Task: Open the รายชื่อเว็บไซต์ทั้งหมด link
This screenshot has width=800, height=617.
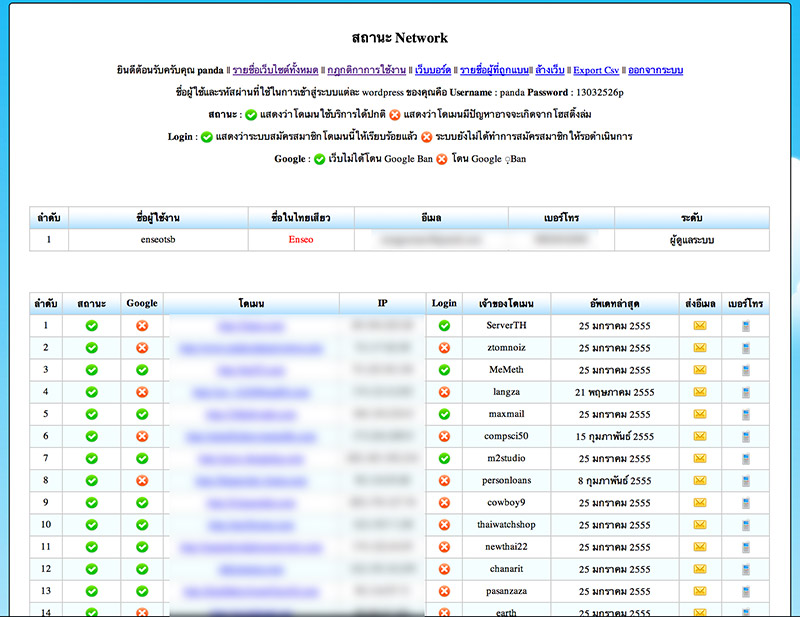Action: point(276,71)
